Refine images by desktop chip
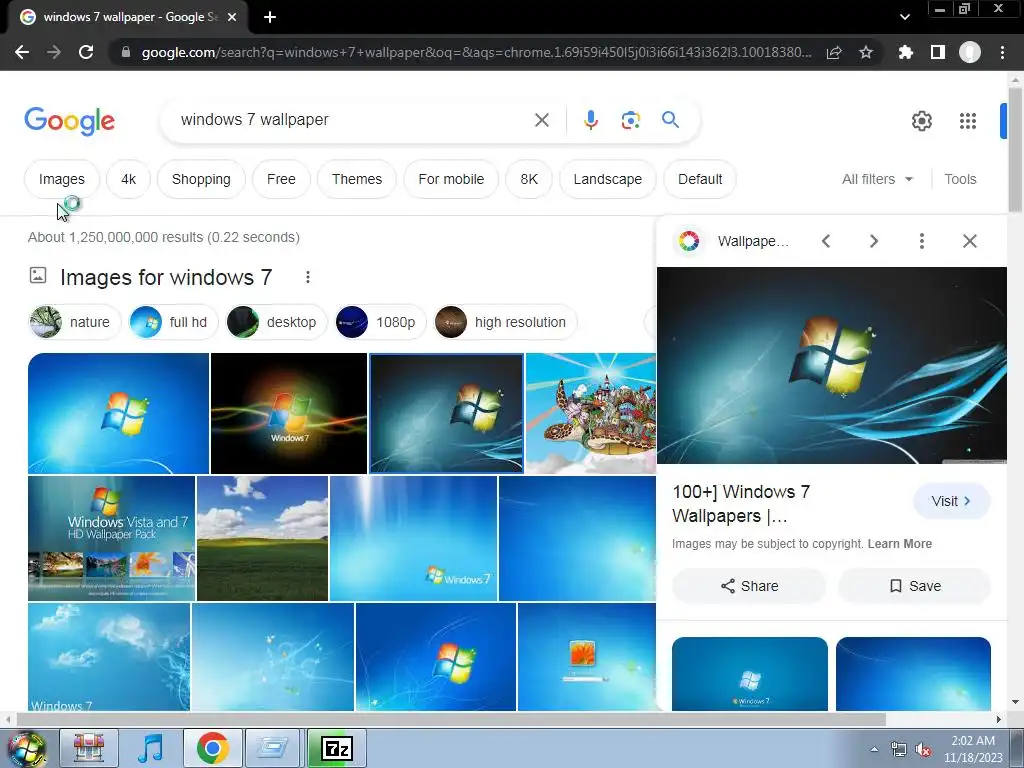The height and width of the screenshot is (768, 1024). 276,322
